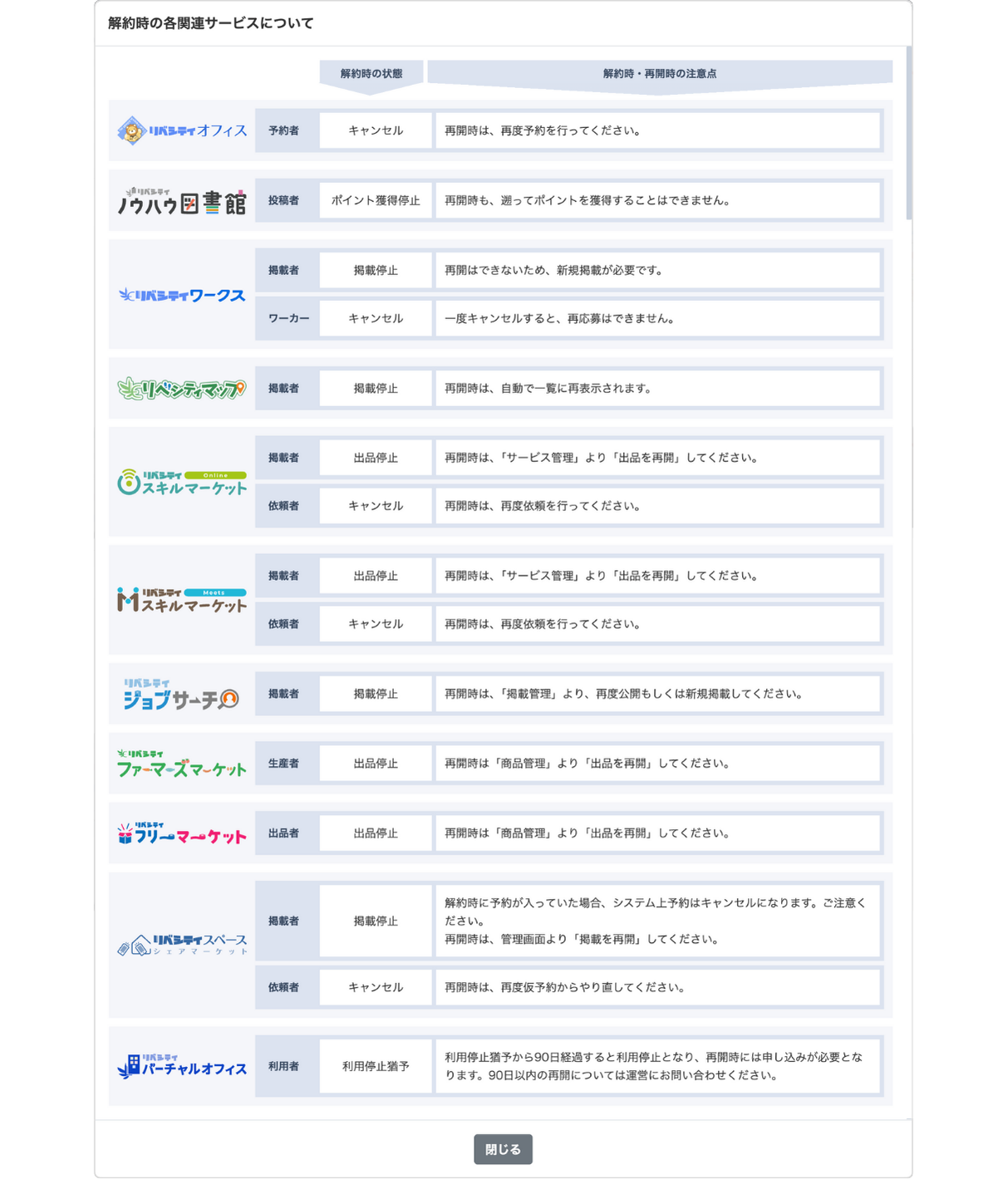Open the リベシティマップ service logo
1008x1179 pixels.
click(181, 387)
